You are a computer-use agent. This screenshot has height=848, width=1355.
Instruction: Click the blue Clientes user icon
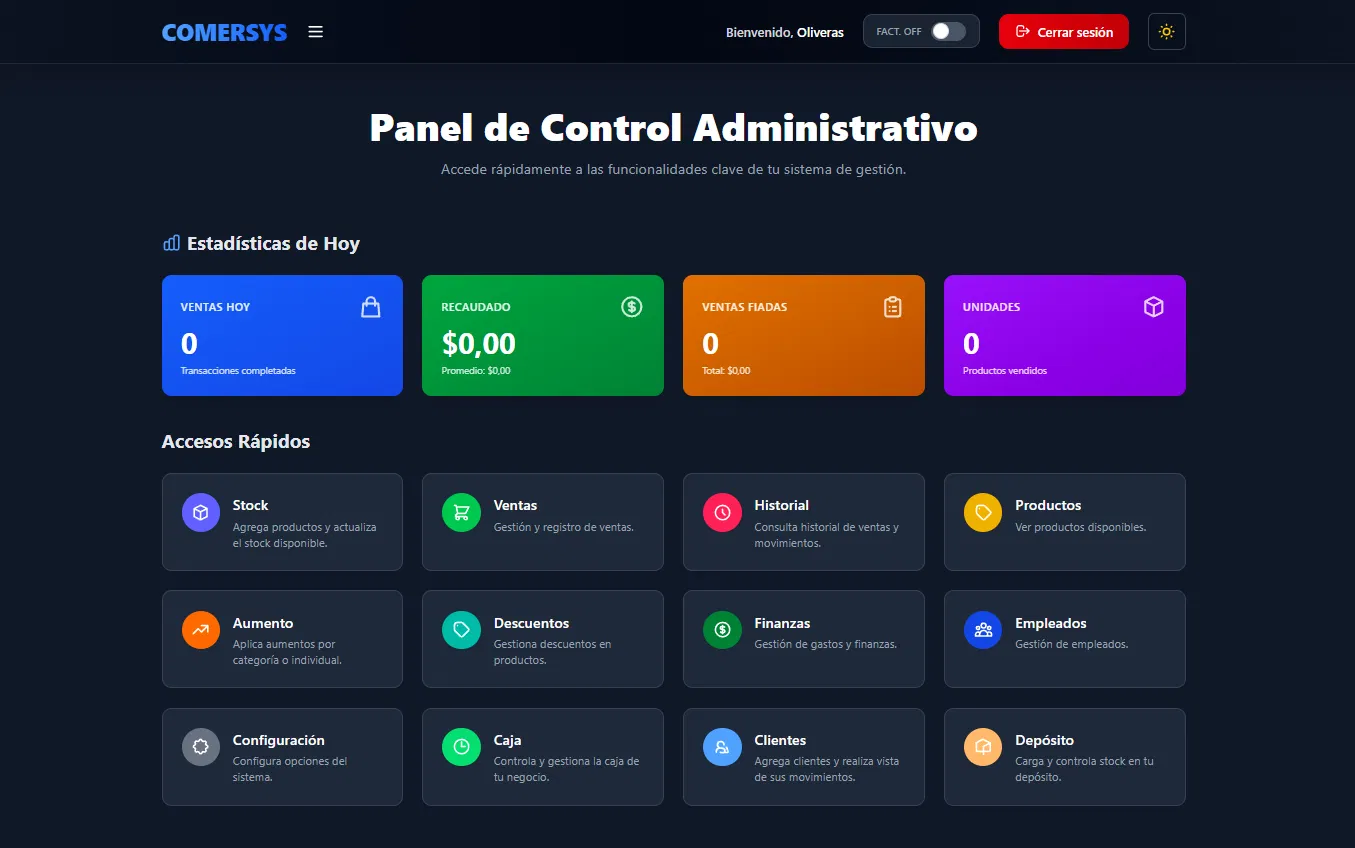point(722,747)
